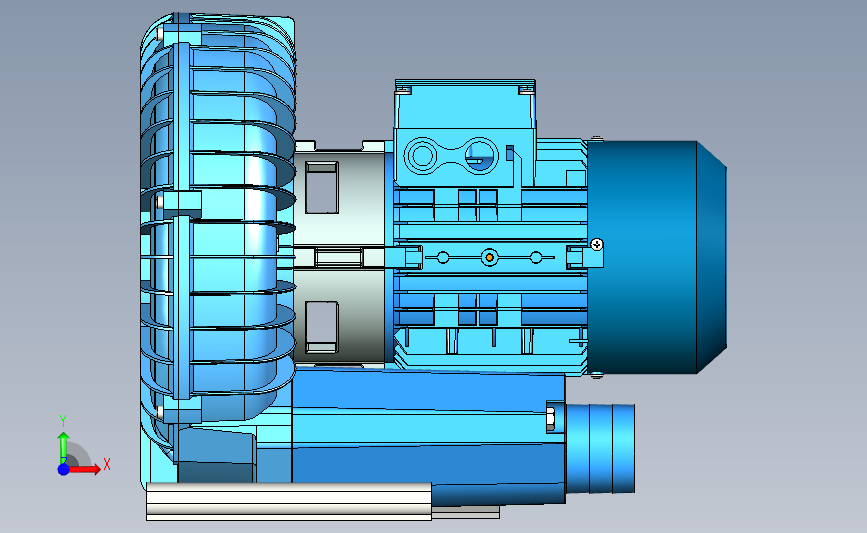Select the upper rectangular opening in the gray housing

click(x=321, y=187)
